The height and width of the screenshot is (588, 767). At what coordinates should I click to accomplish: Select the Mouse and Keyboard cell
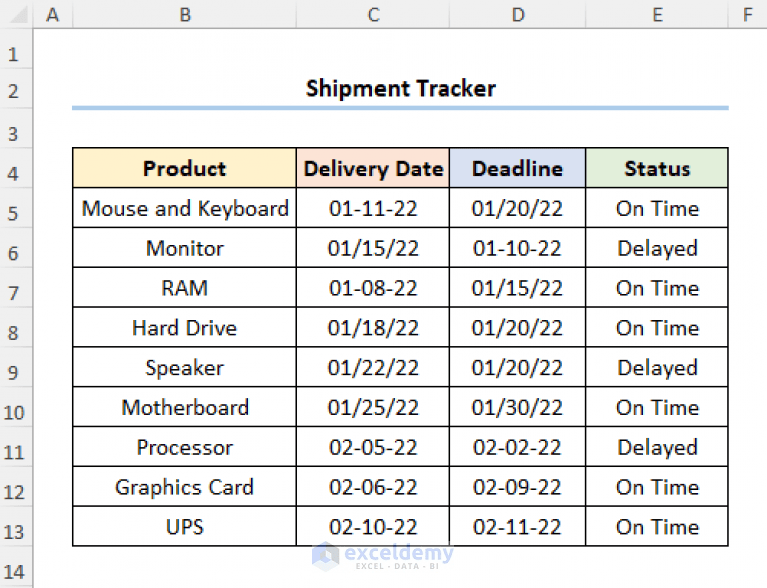pyautogui.click(x=184, y=208)
